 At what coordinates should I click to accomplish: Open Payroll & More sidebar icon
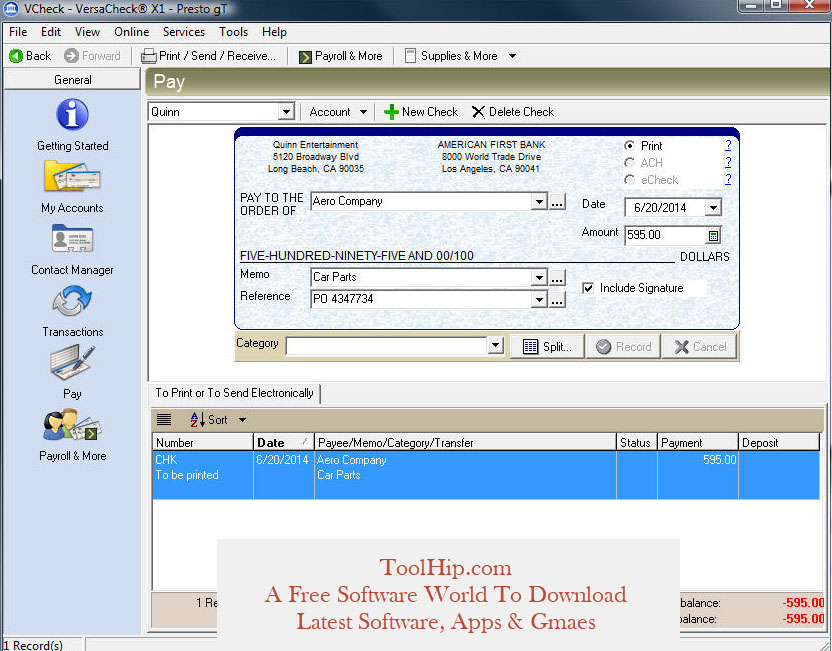point(72,425)
